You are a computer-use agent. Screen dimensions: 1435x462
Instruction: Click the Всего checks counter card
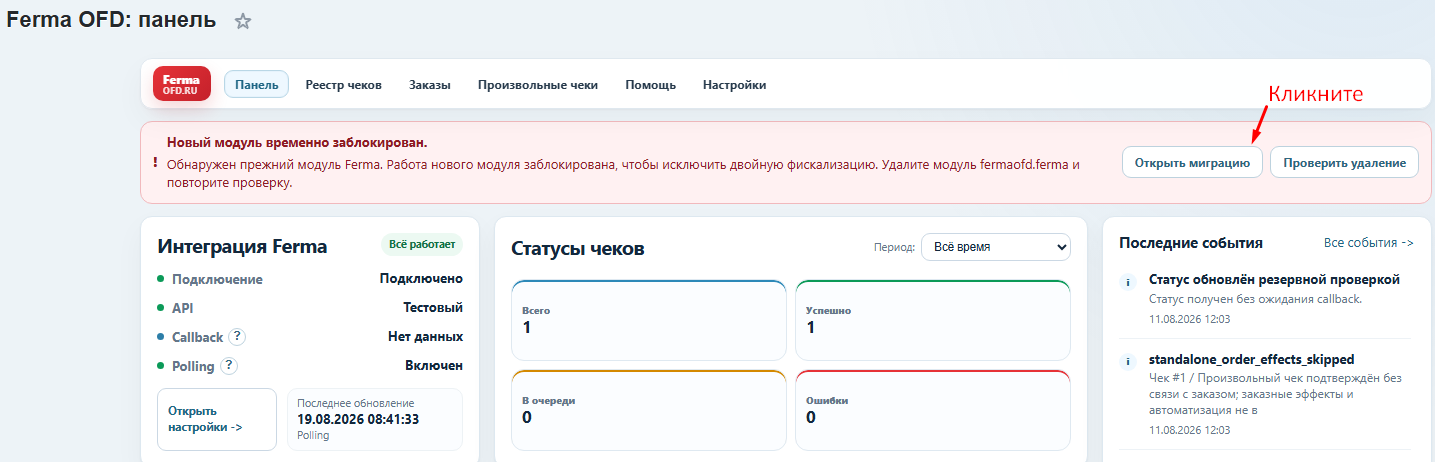click(x=648, y=320)
